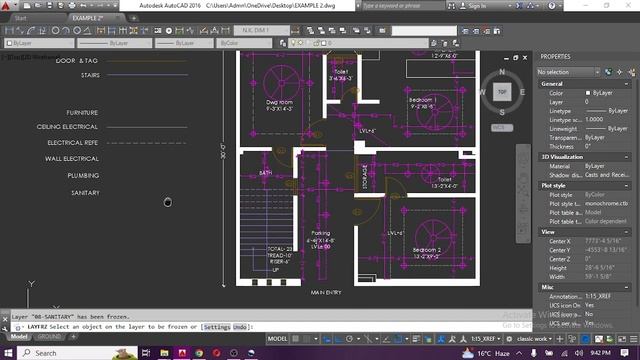The image size is (640, 360).
Task: Click the Undo arrow in quick access toolbar
Action: (83, 6)
